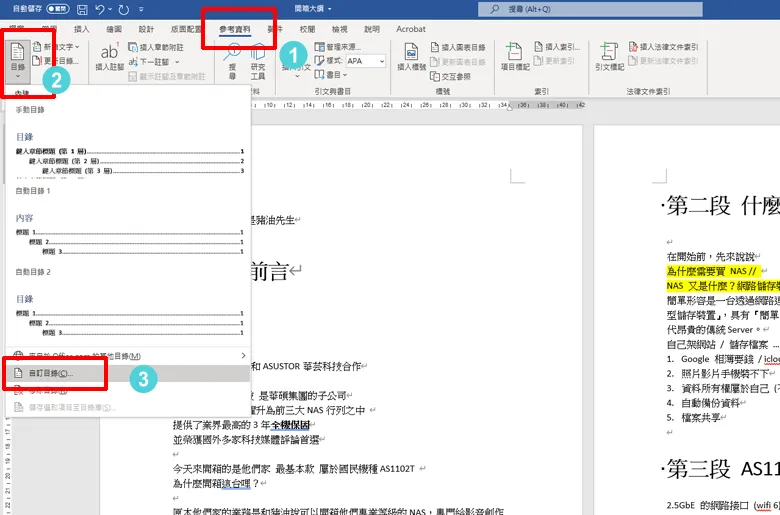The width and height of the screenshot is (780, 515).
Task: Open the 書目 bibliography dropdown
Action: [331, 75]
